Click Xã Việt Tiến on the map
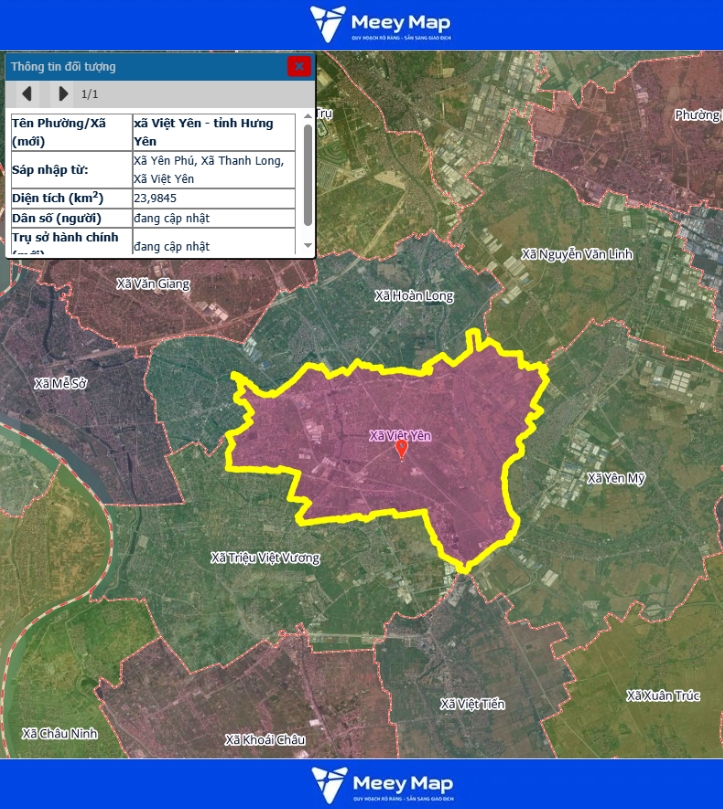The width and height of the screenshot is (723, 809). click(x=472, y=705)
